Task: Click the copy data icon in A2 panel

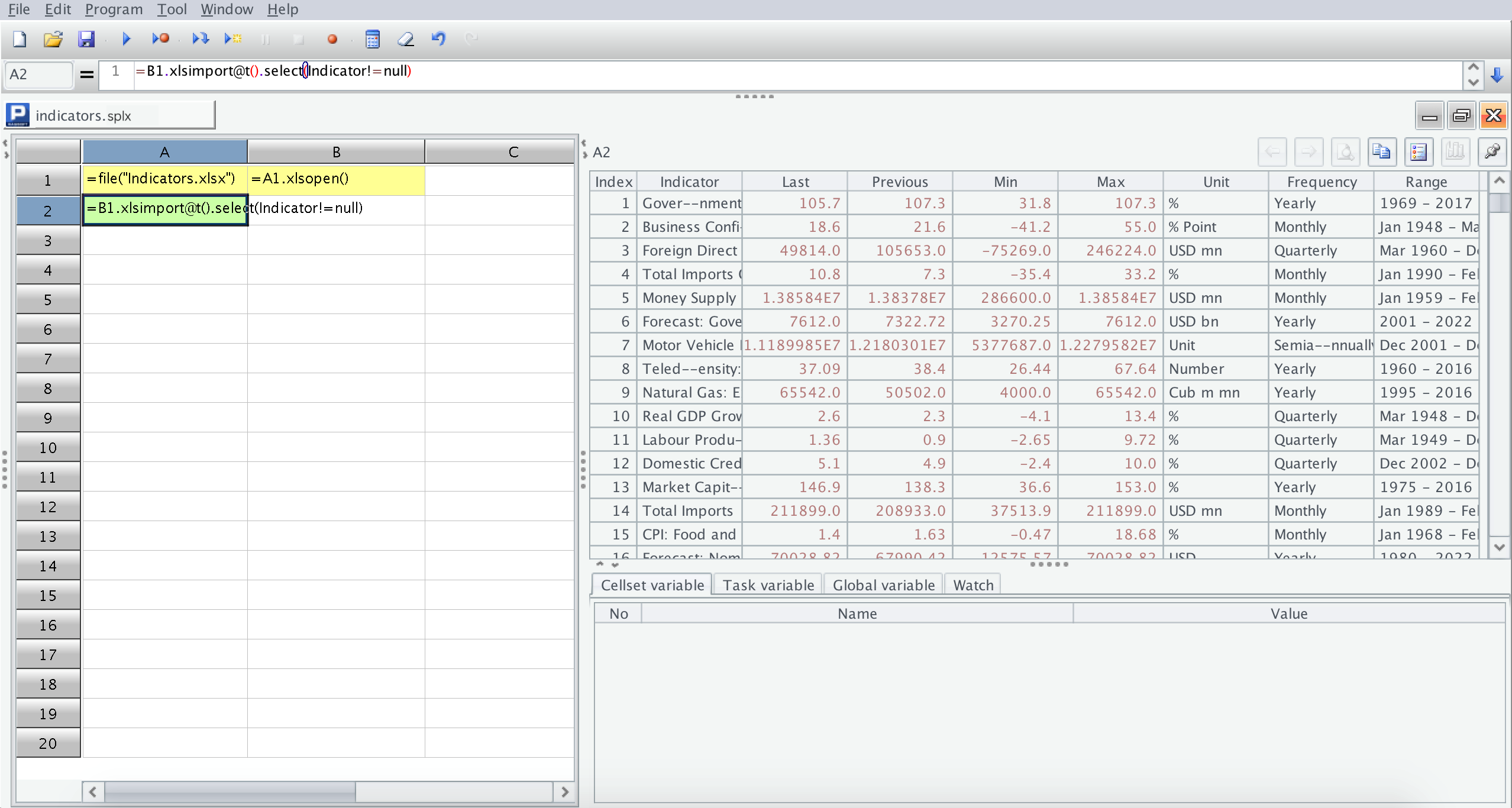Action: click(x=1381, y=152)
